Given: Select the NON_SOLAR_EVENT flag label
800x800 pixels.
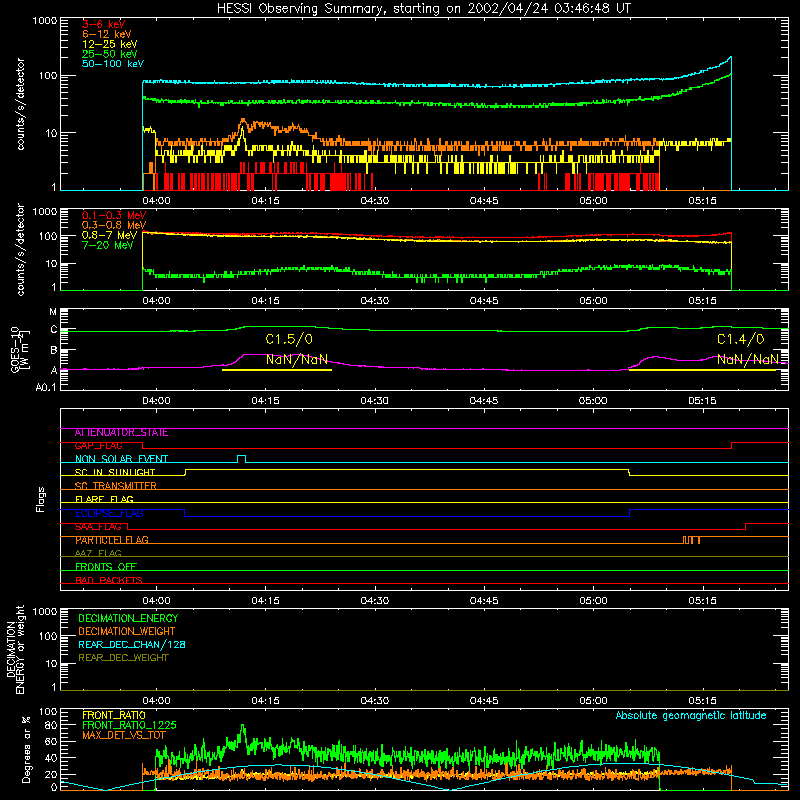Looking at the screenshot, I should pyautogui.click(x=121, y=459).
